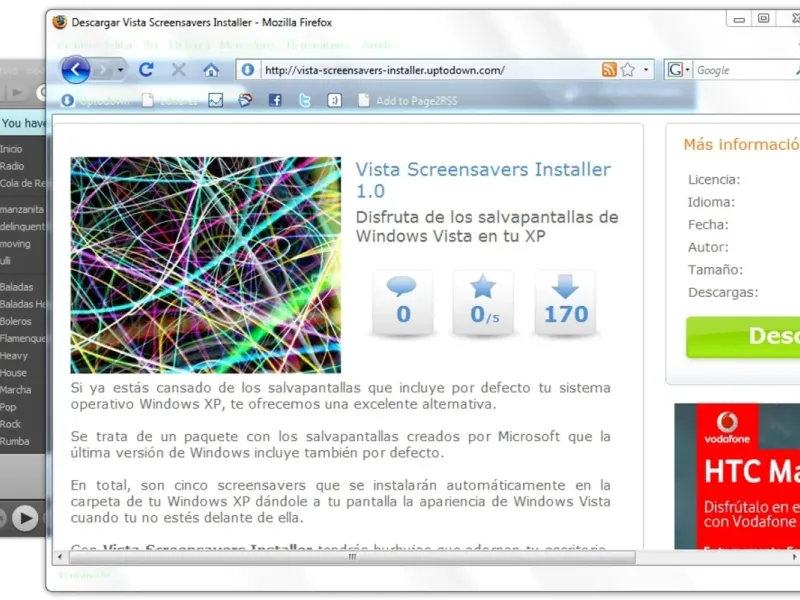Open the Twitter bookmark icon
The image size is (800, 600).
tap(305, 101)
